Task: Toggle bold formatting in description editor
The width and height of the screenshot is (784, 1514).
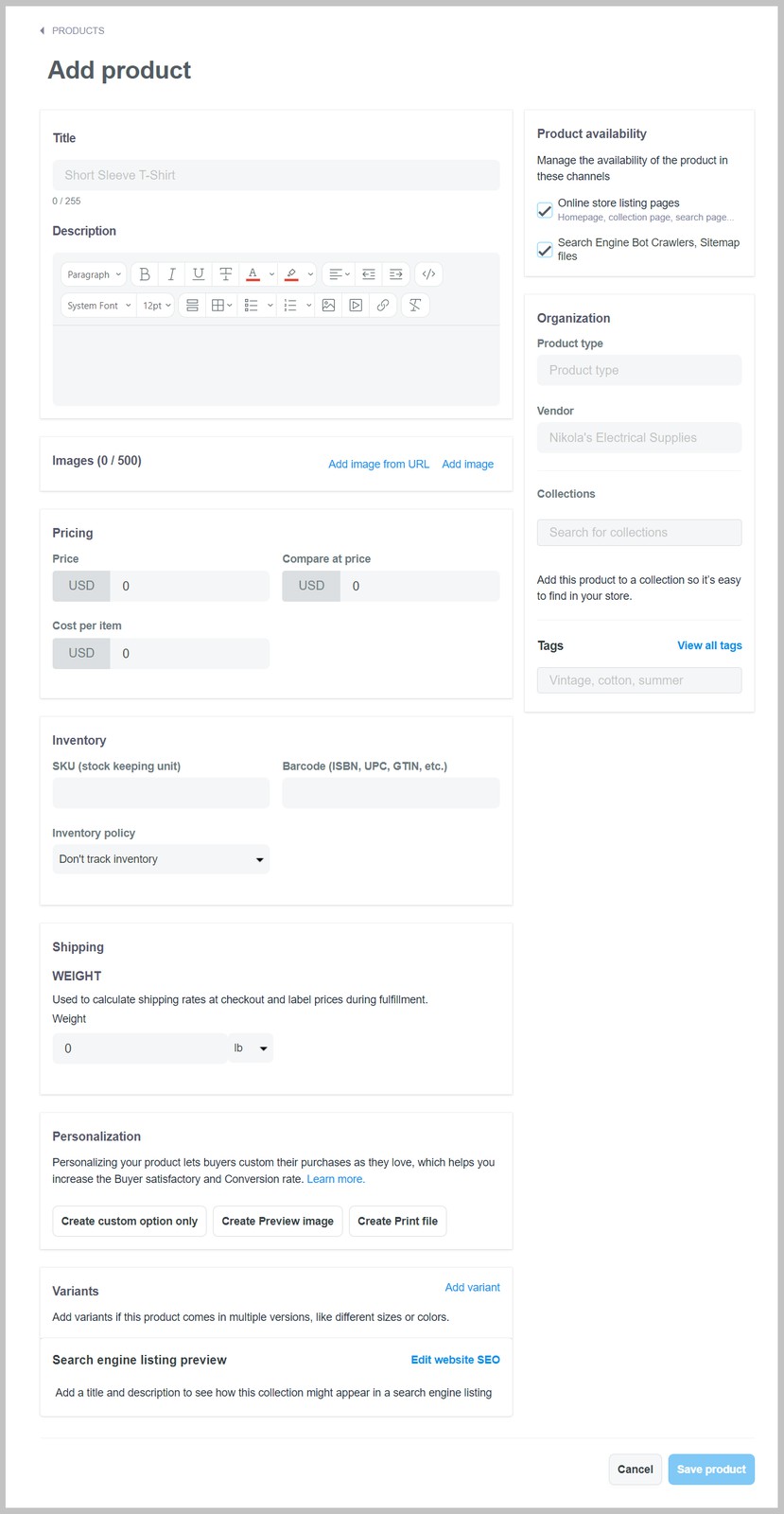Action: pos(145,274)
